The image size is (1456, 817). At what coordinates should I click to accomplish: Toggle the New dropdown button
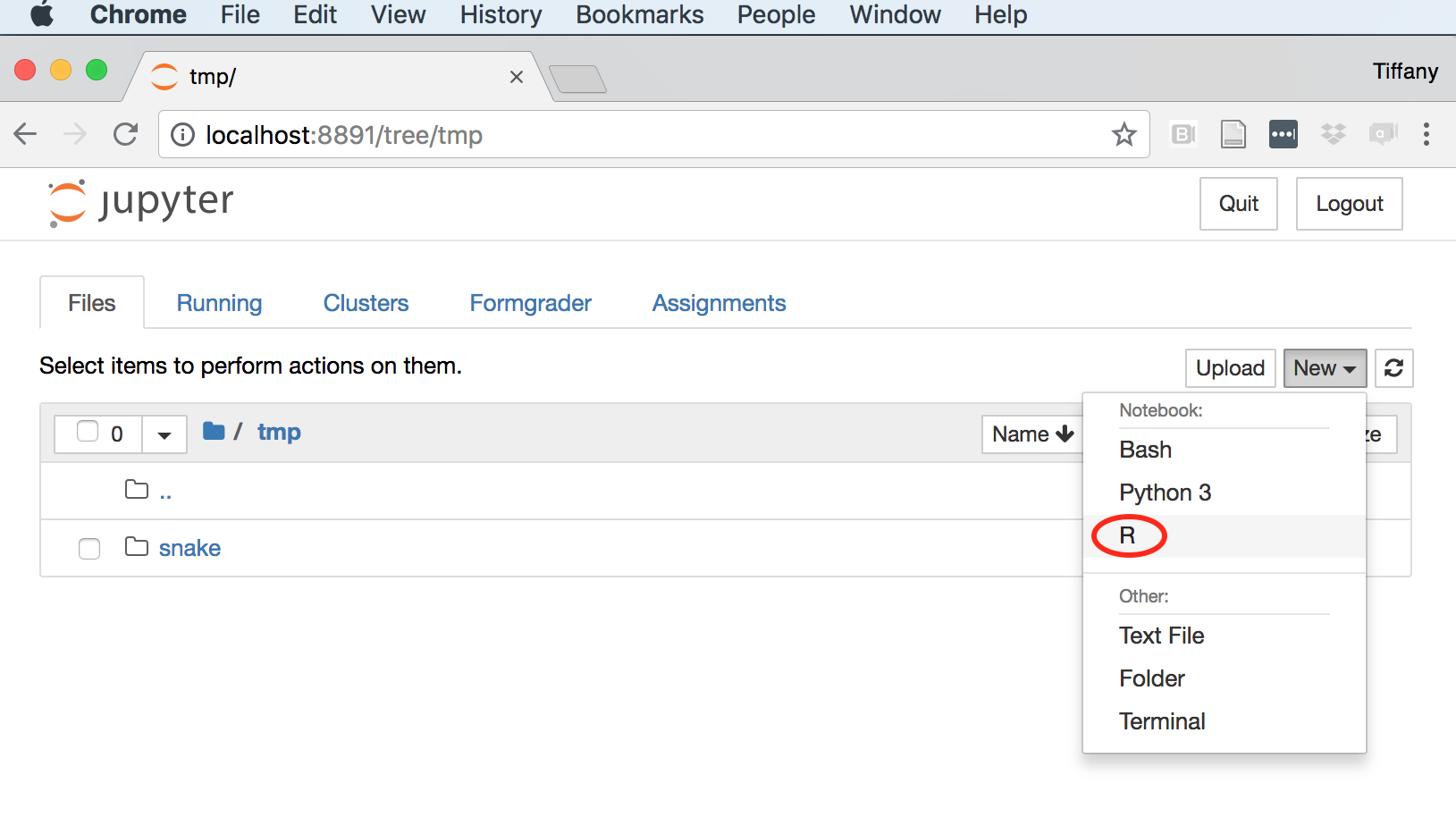1324,368
